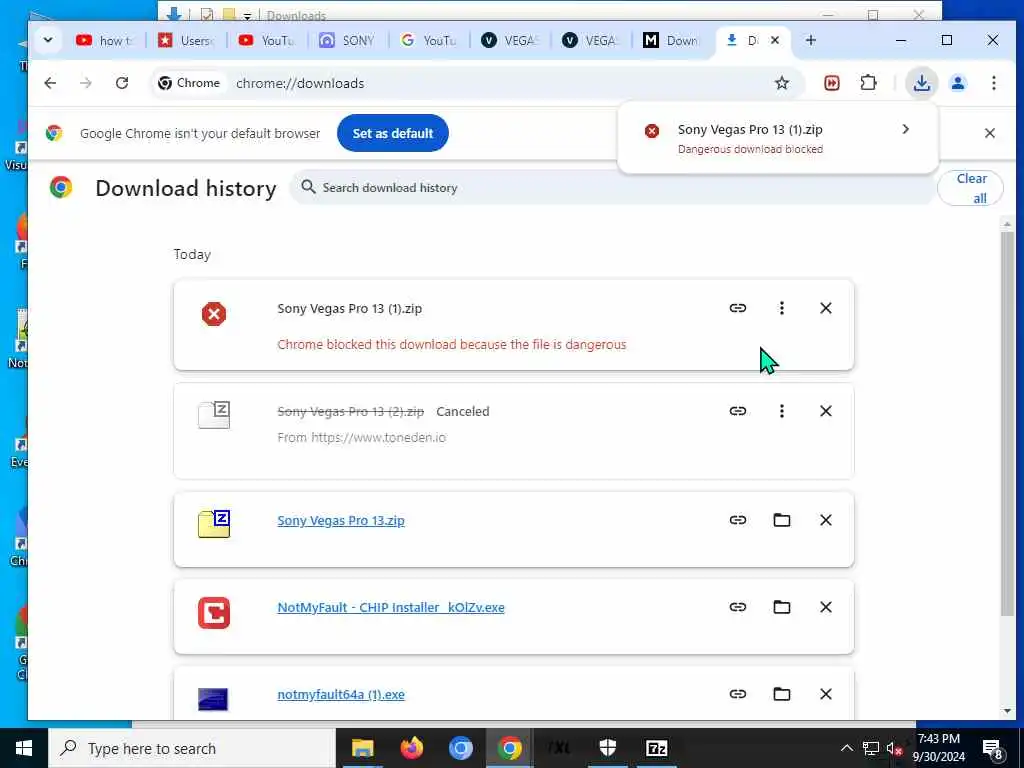Copy download link for canceled Sony Vegas Pro 13 (2).zip
Screen dimensions: 1024x768
coord(738,411)
